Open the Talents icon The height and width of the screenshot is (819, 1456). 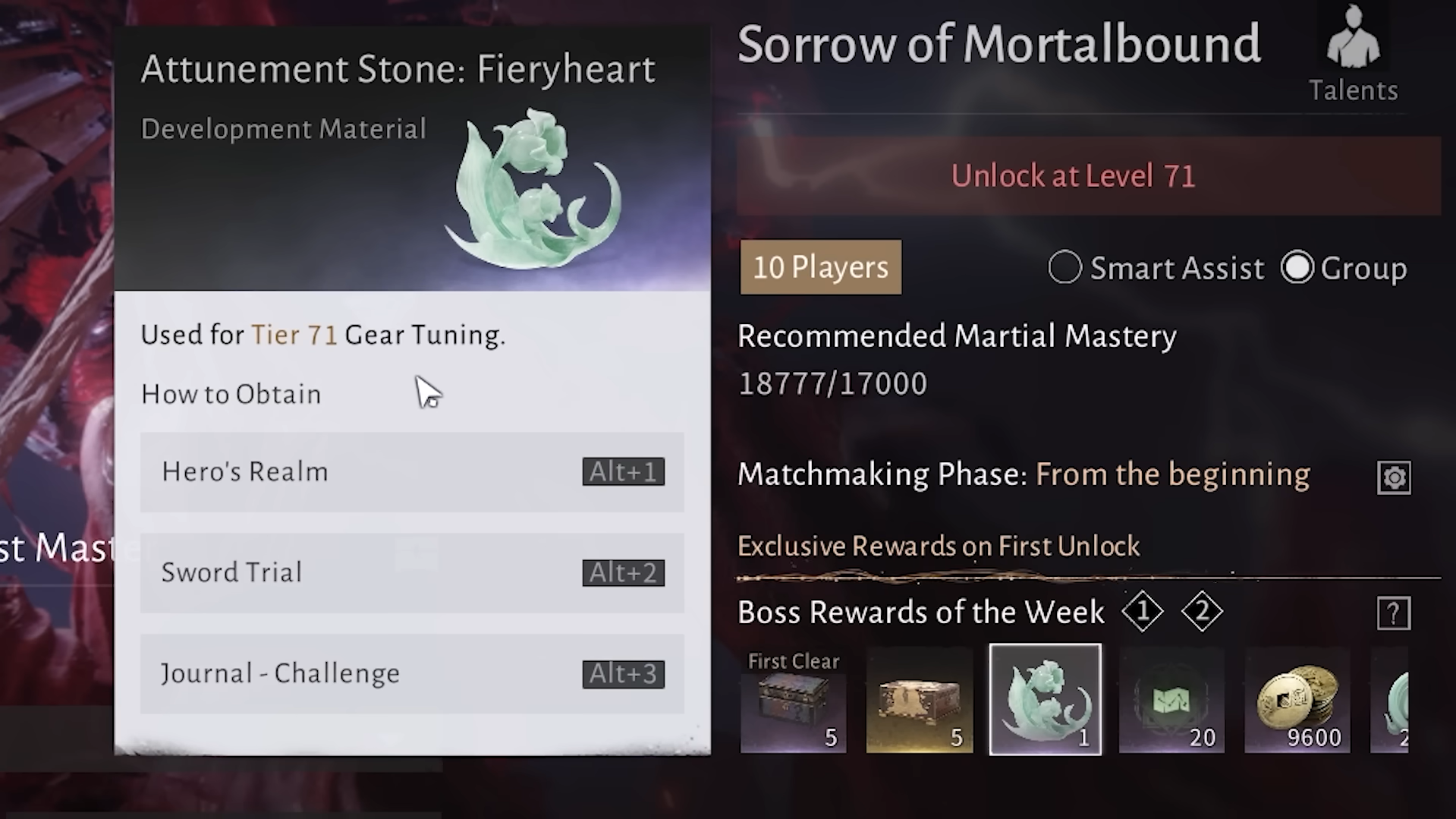pyautogui.click(x=1354, y=53)
